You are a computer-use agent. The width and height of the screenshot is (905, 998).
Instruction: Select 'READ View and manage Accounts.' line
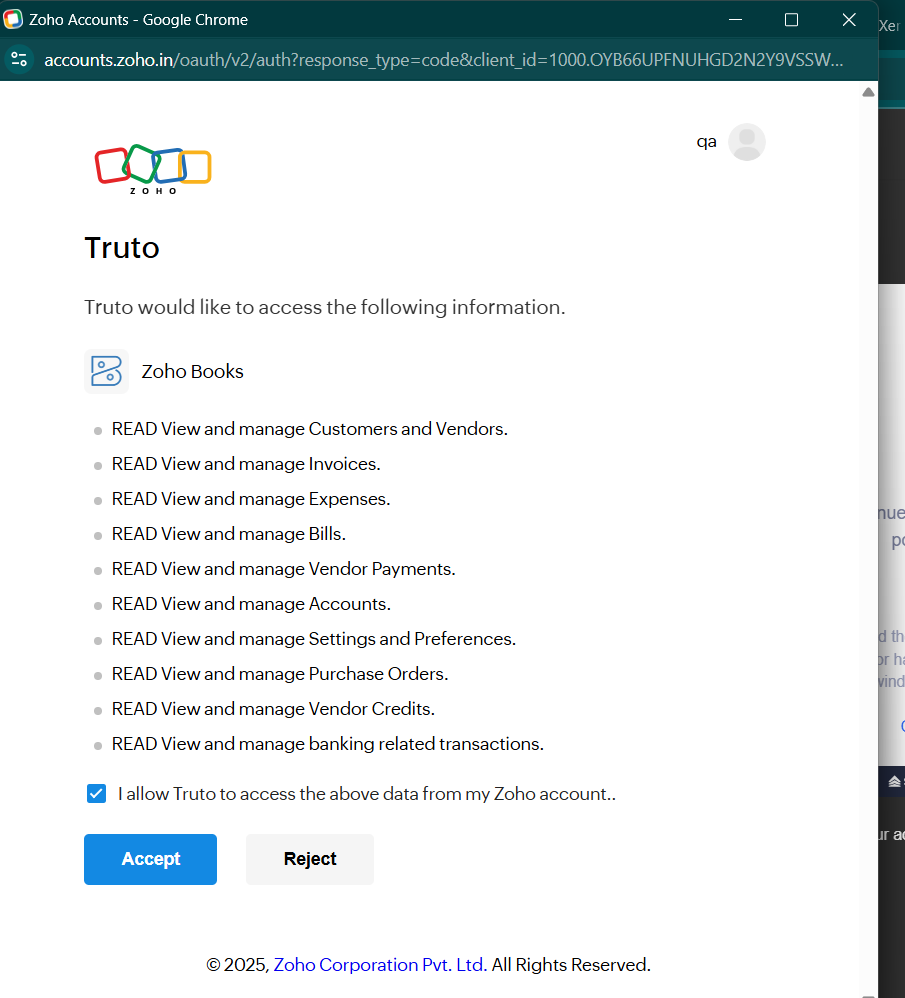(251, 604)
